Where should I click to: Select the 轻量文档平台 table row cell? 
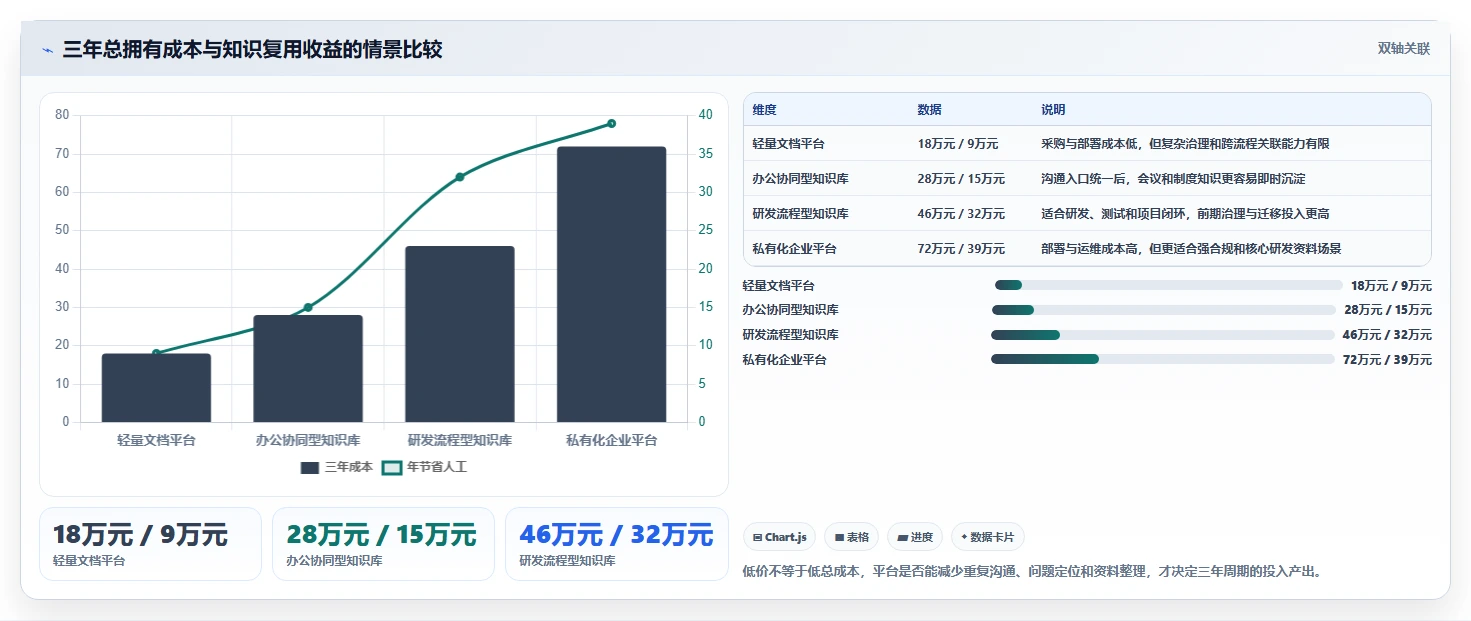click(x=789, y=144)
